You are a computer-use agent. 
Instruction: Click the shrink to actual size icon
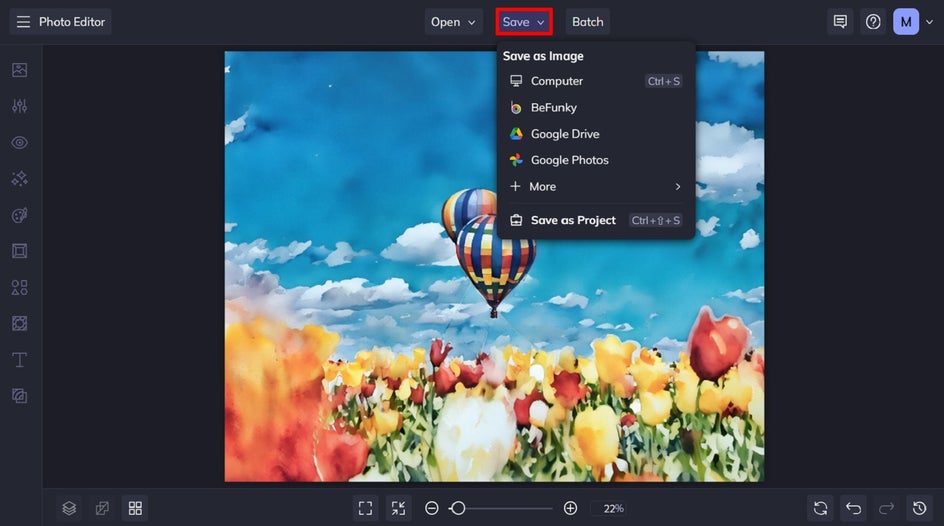(x=399, y=508)
